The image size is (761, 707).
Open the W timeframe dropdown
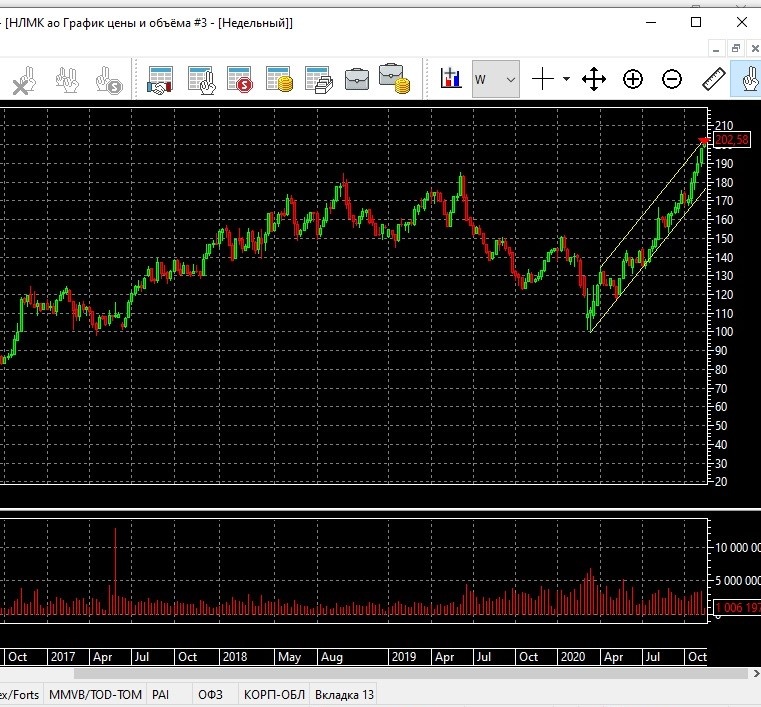496,79
